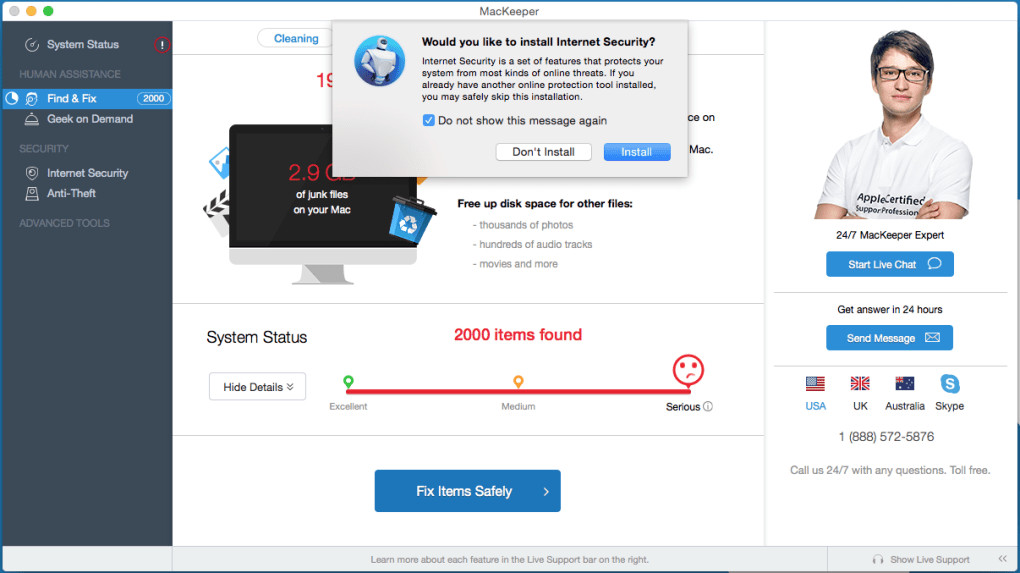
Task: Click the Send Message button
Action: [889, 338]
